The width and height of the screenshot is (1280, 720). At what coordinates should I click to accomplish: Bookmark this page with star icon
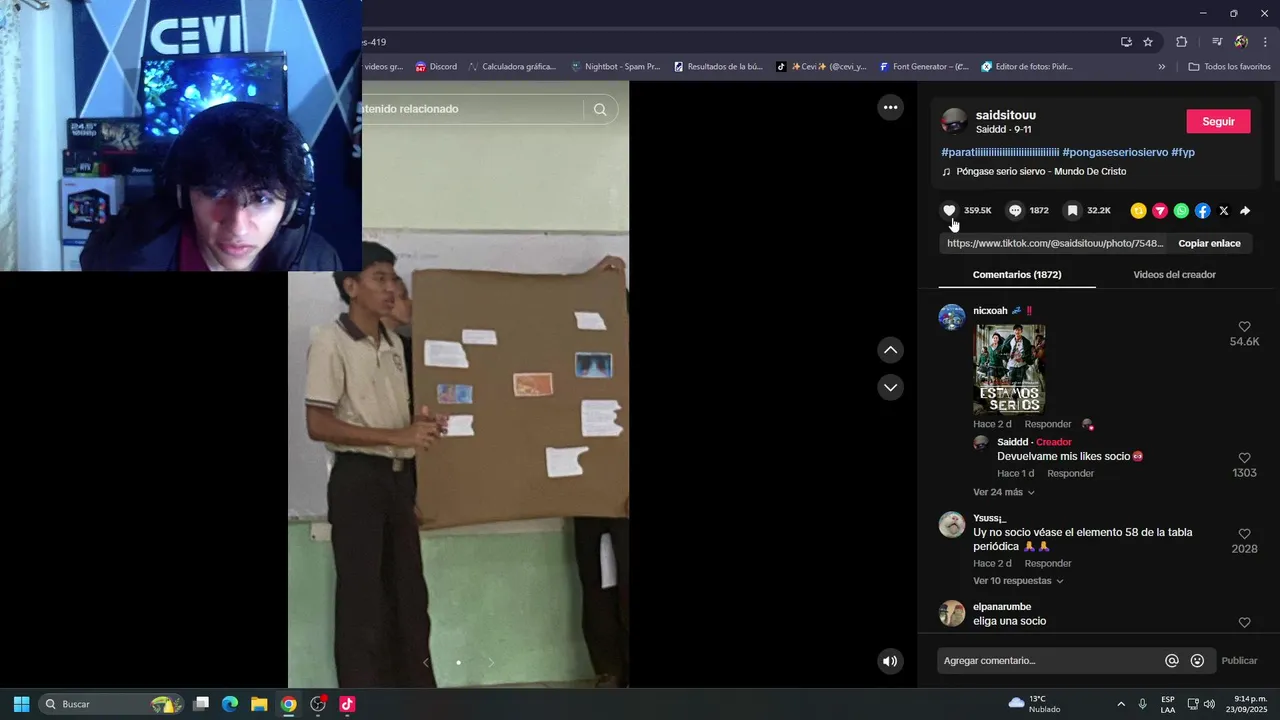[1148, 42]
